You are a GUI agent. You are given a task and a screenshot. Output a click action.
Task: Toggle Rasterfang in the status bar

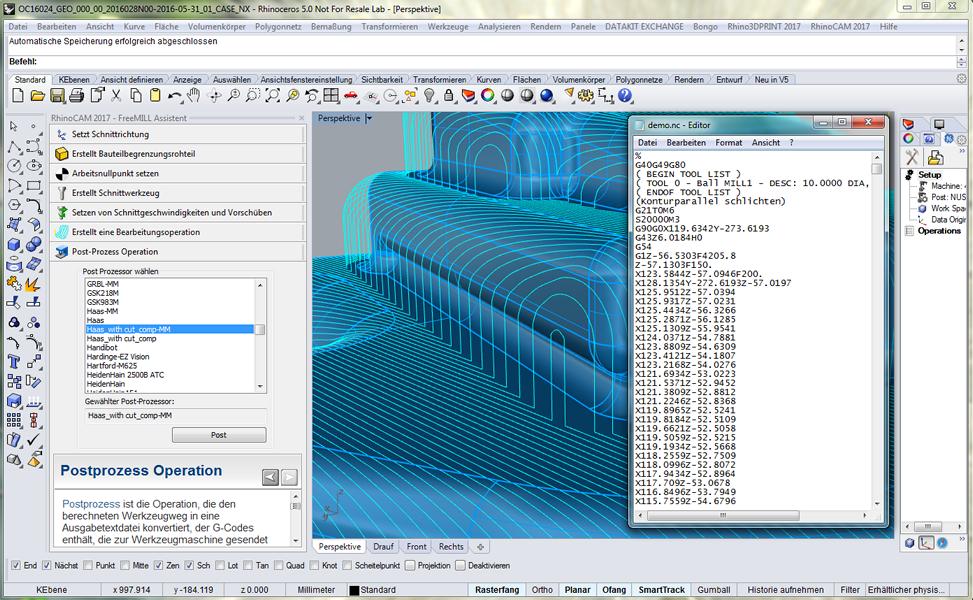point(497,589)
